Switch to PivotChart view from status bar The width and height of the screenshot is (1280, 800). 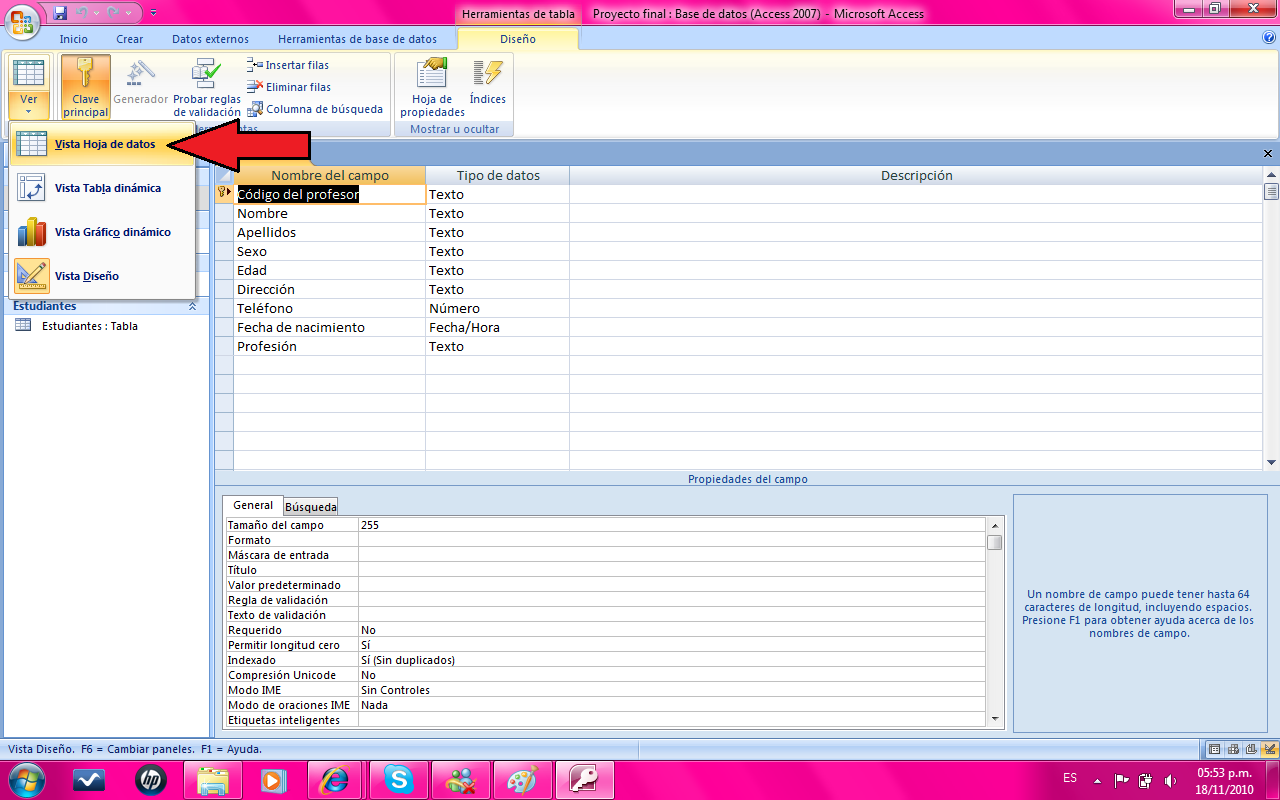[x=1251, y=749]
